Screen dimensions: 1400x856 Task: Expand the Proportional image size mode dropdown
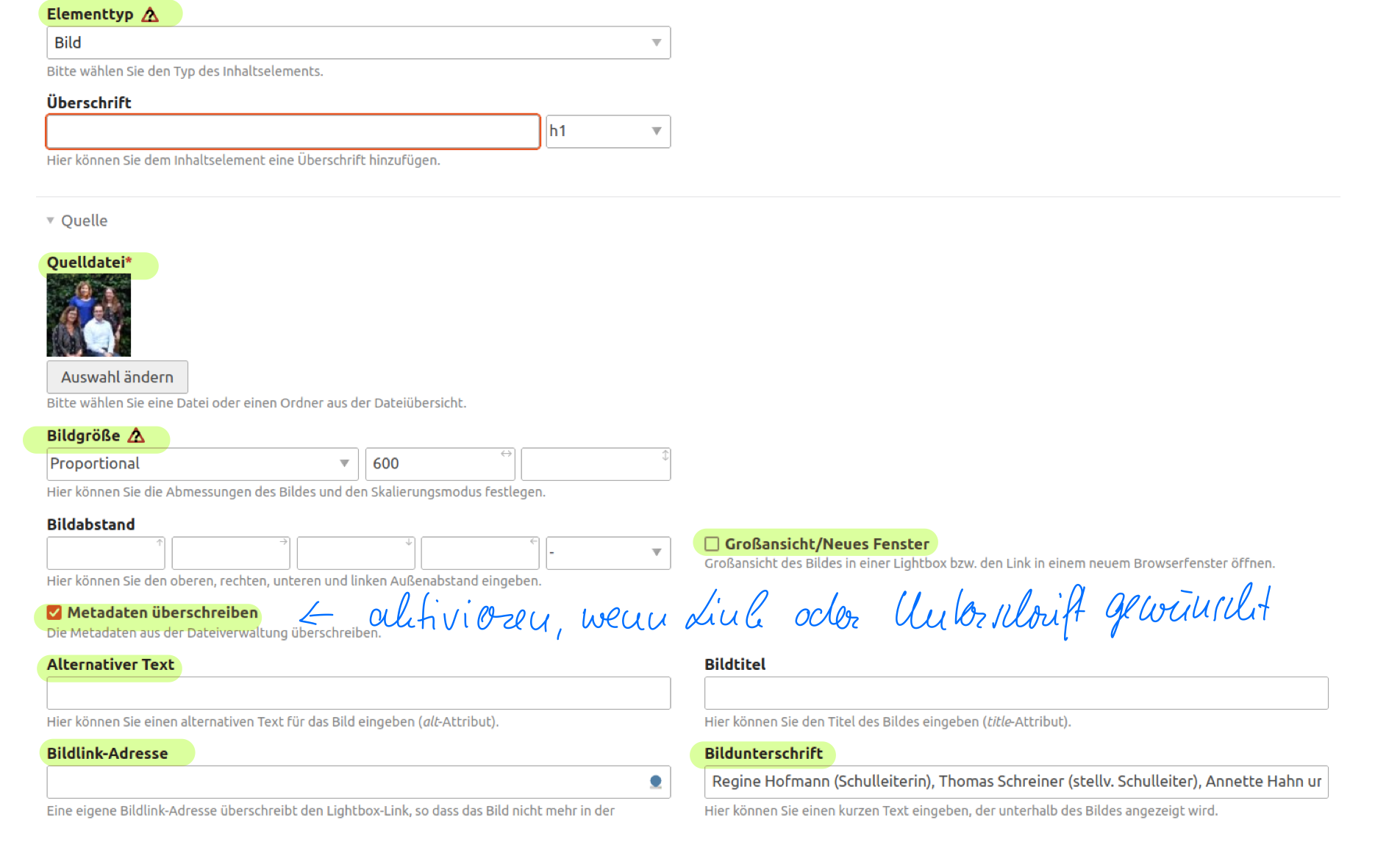pos(202,464)
